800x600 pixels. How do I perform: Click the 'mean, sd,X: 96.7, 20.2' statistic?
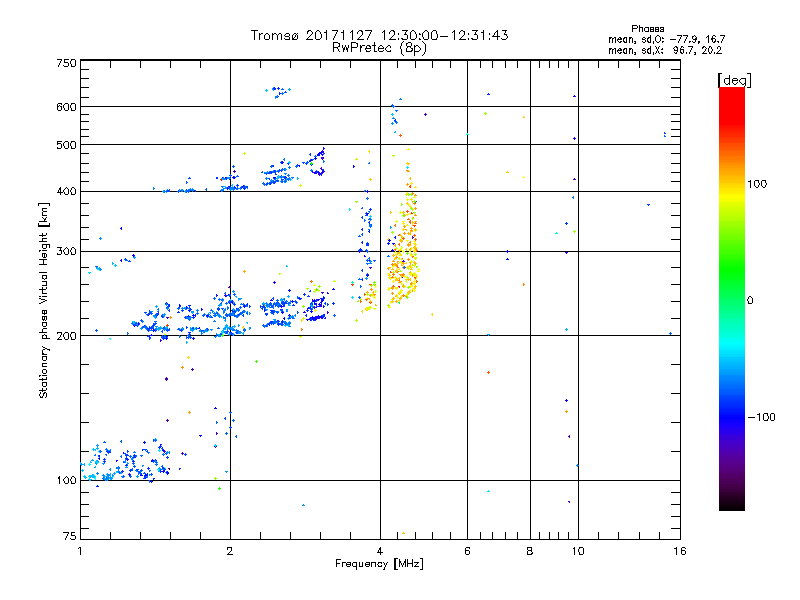tap(665, 51)
